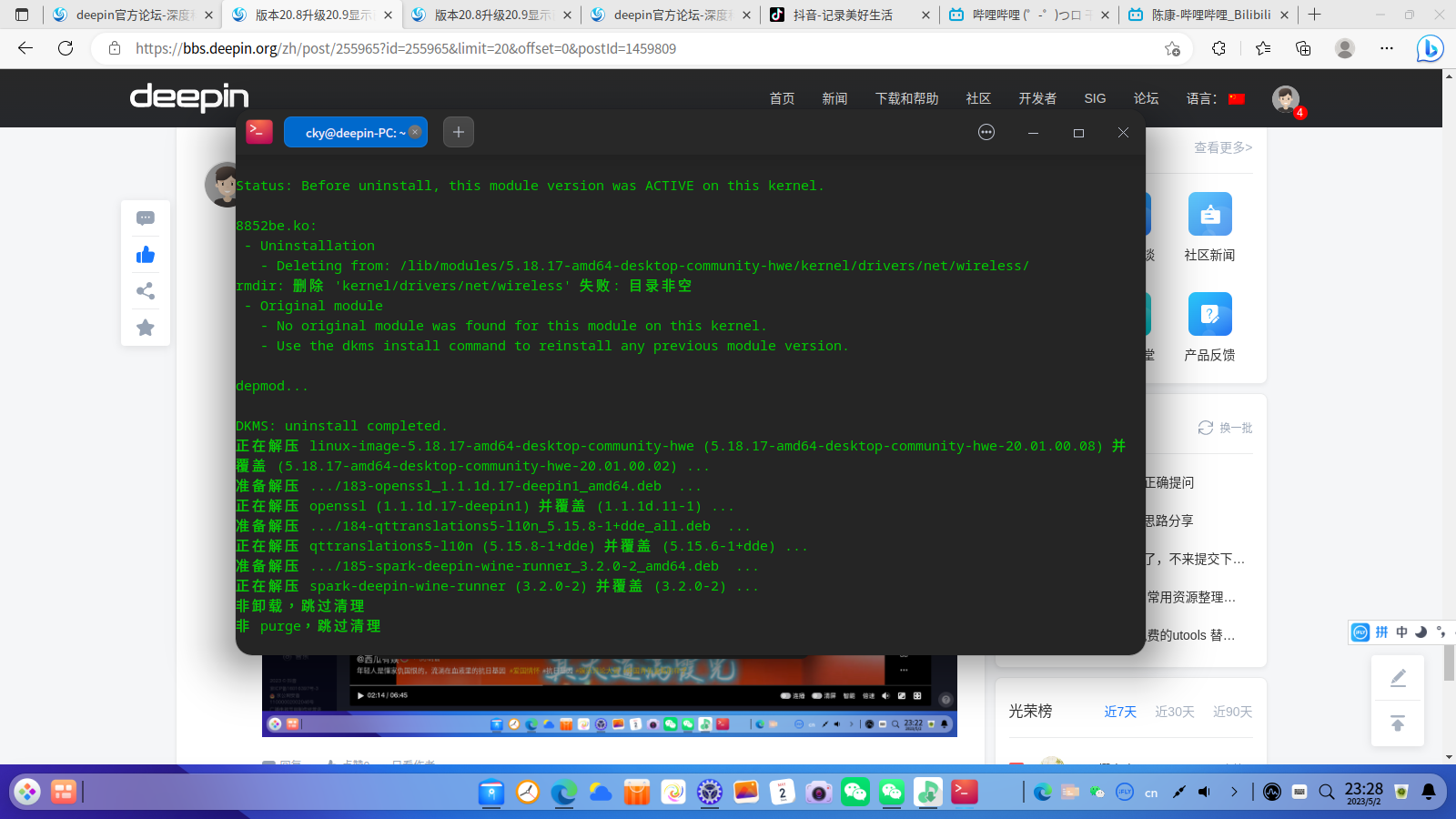The image size is (1456, 819).
Task: Open the 语言 language selector in the navbar
Action: (x=1199, y=98)
